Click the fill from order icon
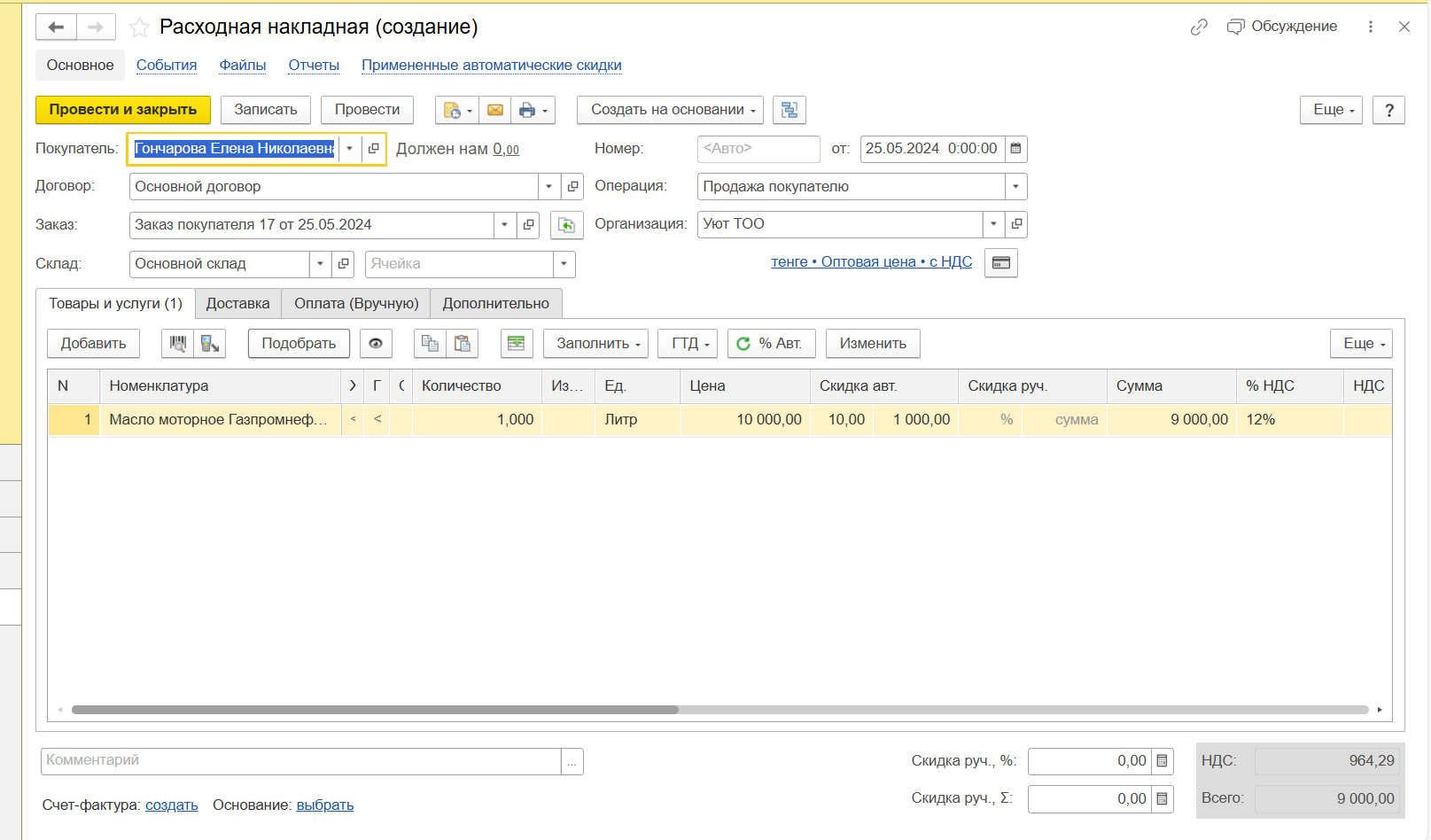 point(566,225)
